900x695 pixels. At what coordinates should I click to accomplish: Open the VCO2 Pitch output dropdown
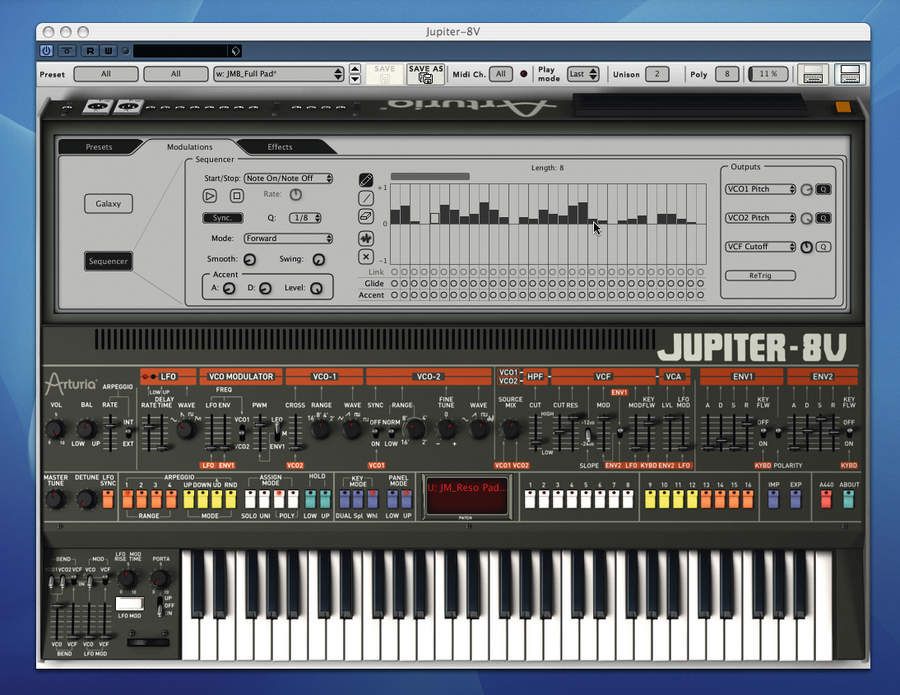[761, 218]
